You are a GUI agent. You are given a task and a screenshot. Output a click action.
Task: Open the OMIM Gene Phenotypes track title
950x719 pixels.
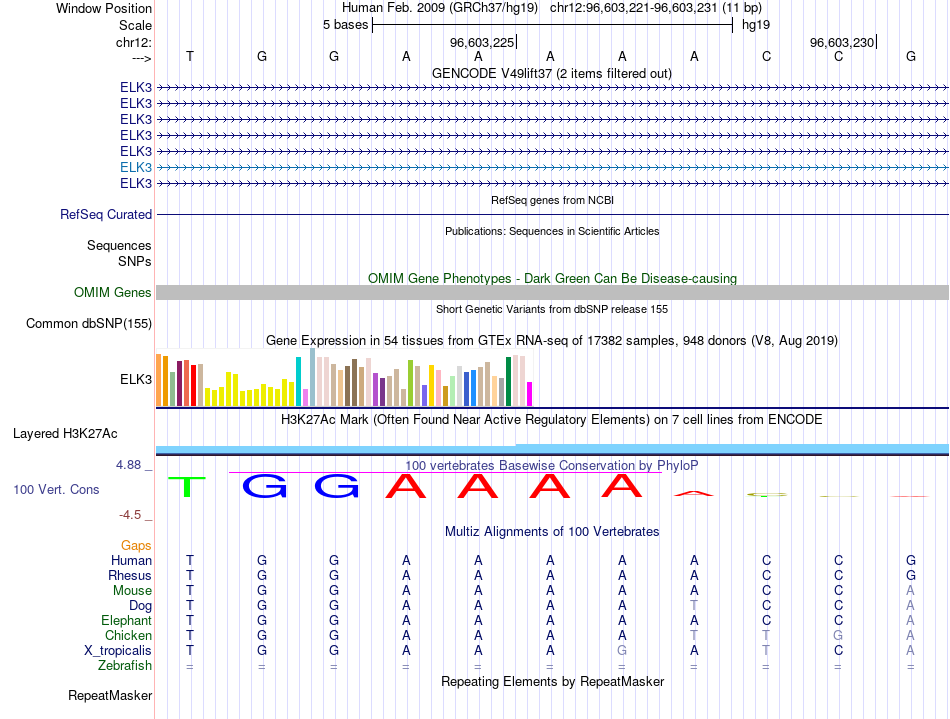point(552,278)
